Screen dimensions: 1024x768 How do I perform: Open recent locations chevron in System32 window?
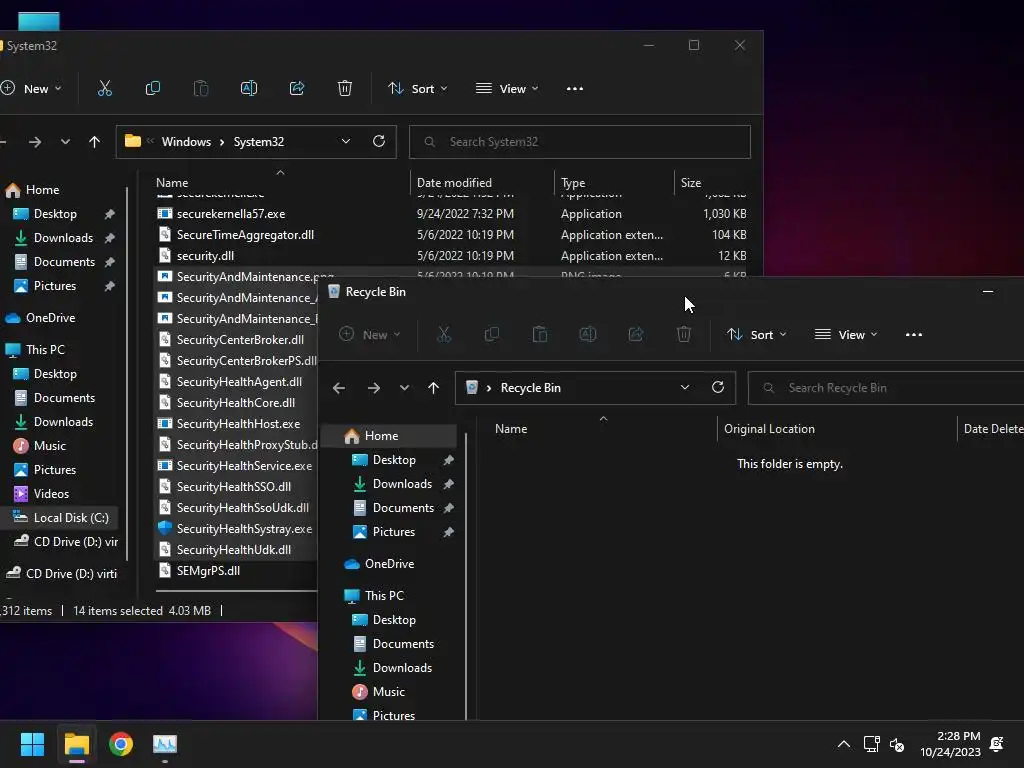point(65,142)
